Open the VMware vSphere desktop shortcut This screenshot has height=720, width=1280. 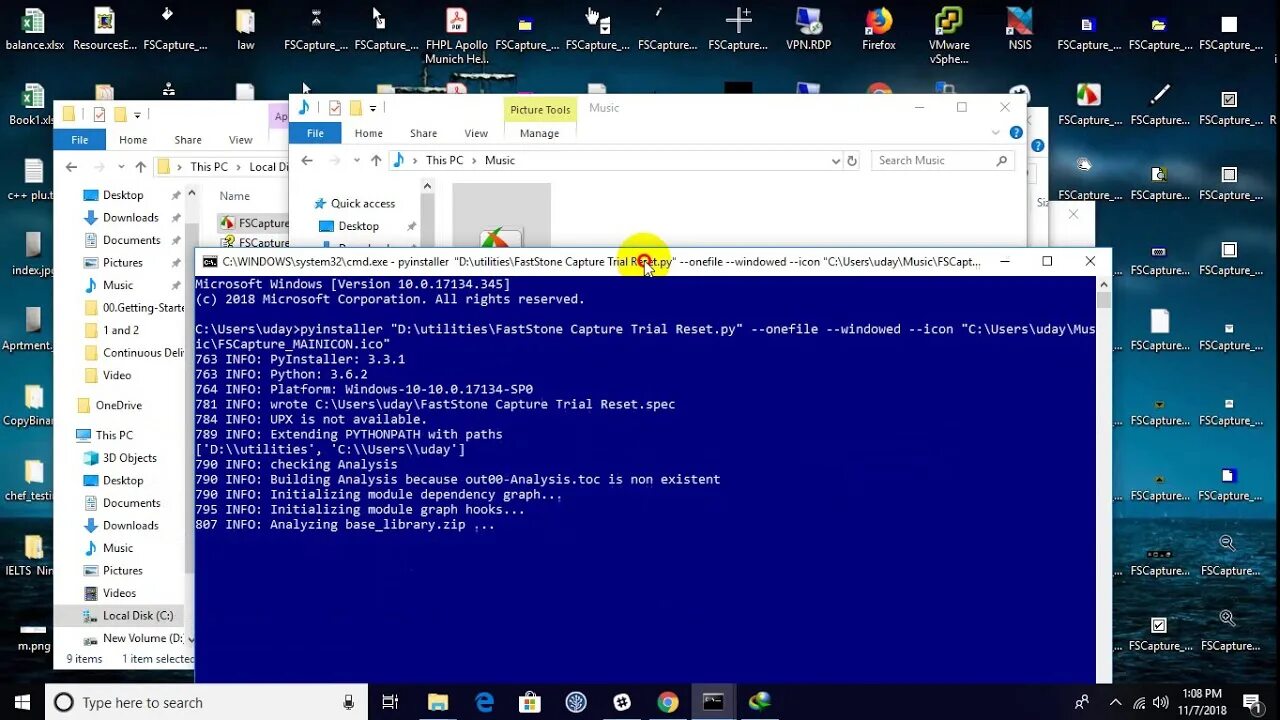coord(949,35)
